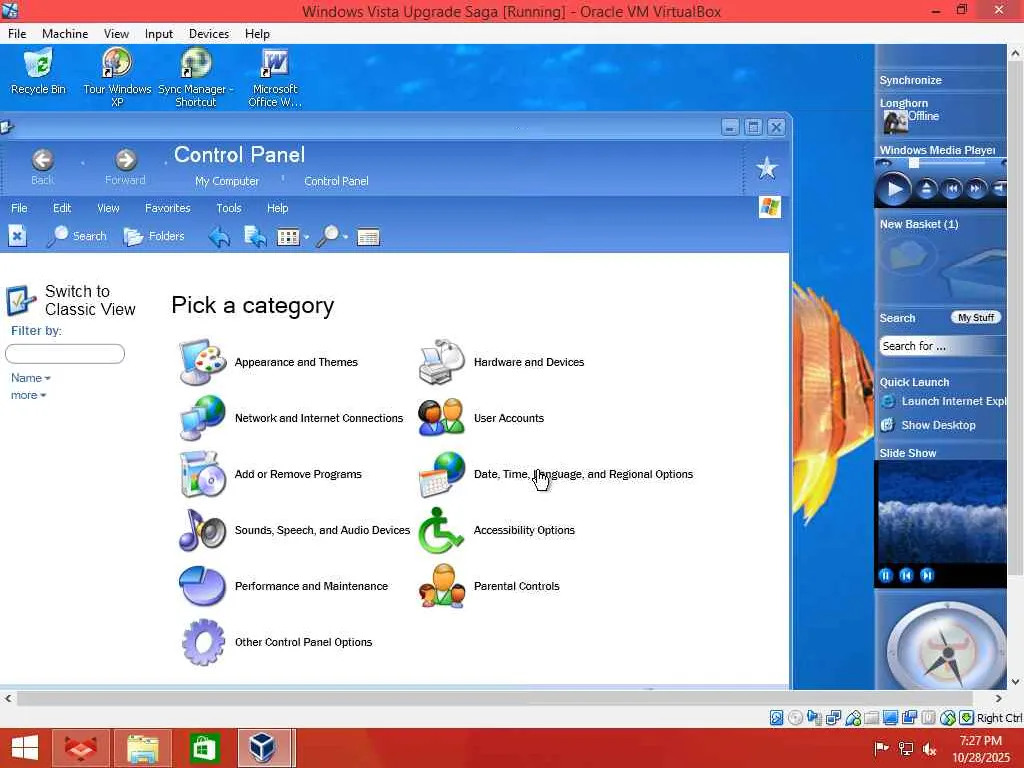Open Sync Manager shortcut on desktop
This screenshot has width=1024, height=768.
point(196,77)
